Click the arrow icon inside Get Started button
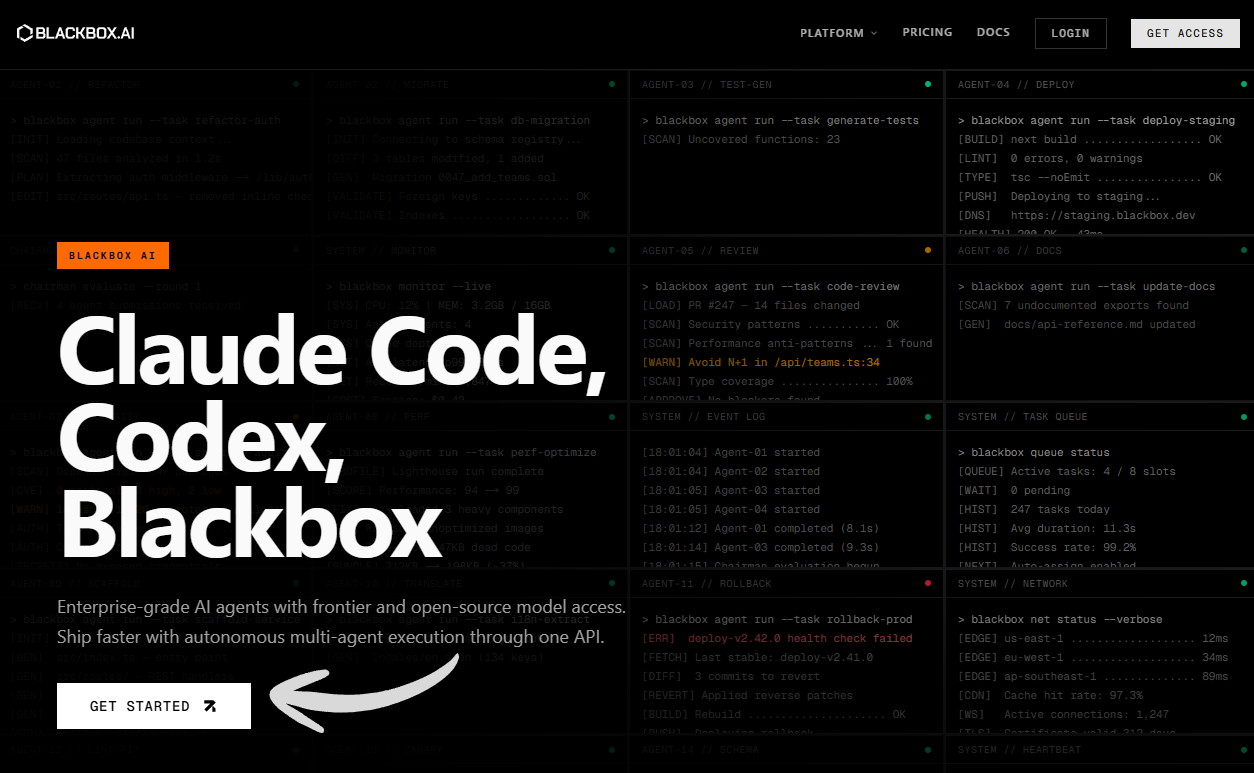Image resolution: width=1254 pixels, height=773 pixels. pyautogui.click(x=210, y=706)
